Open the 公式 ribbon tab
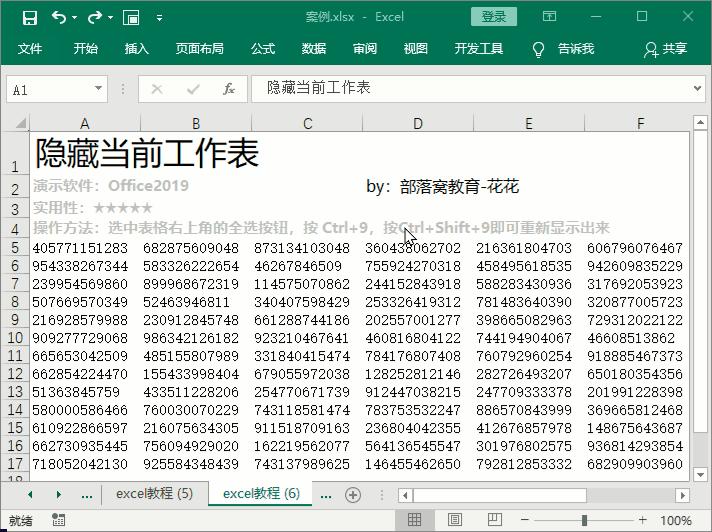 [x=263, y=49]
